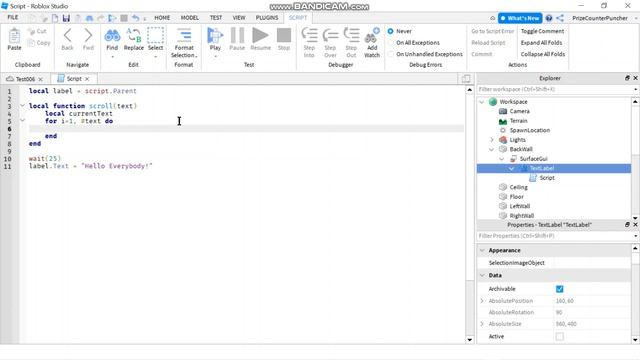The height and width of the screenshot is (360, 640).
Task: Switch to the TEST ribbon tab
Action: click(216, 18)
